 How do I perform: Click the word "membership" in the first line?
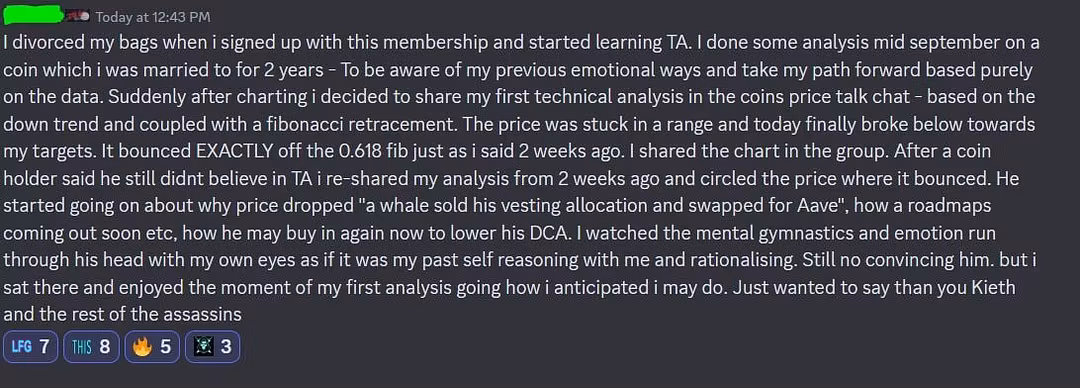pos(428,43)
